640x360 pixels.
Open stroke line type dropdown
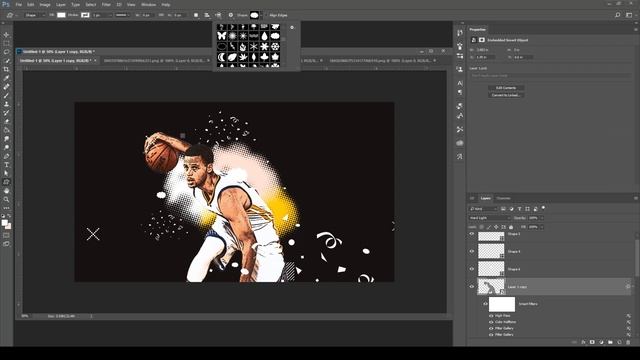[x=122, y=15]
